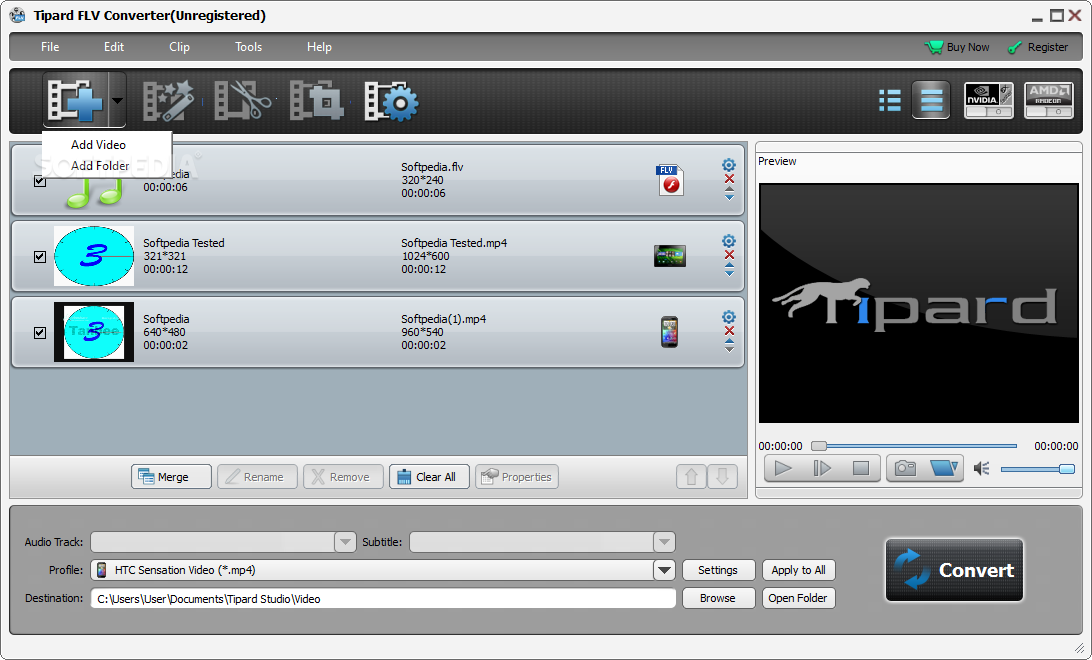
Task: Stop the preview playback
Action: 861,469
